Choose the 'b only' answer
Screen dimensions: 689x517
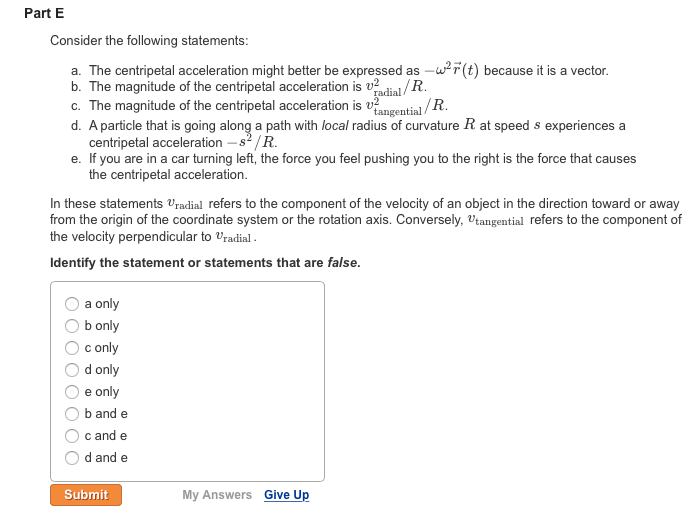[x=73, y=326]
